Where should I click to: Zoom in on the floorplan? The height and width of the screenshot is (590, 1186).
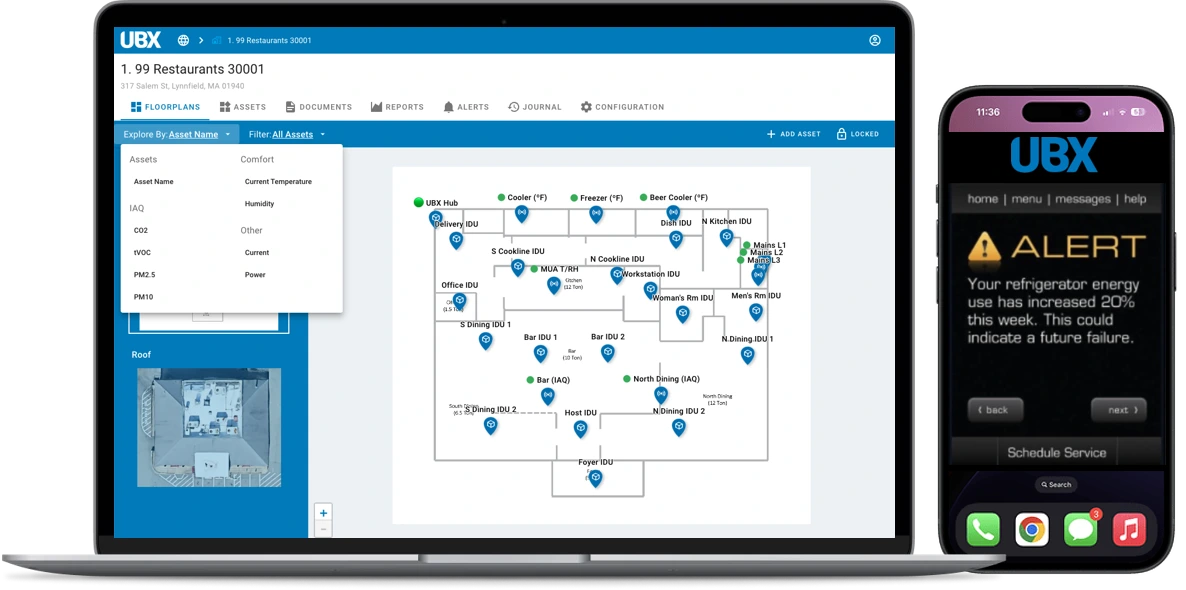pyautogui.click(x=324, y=513)
